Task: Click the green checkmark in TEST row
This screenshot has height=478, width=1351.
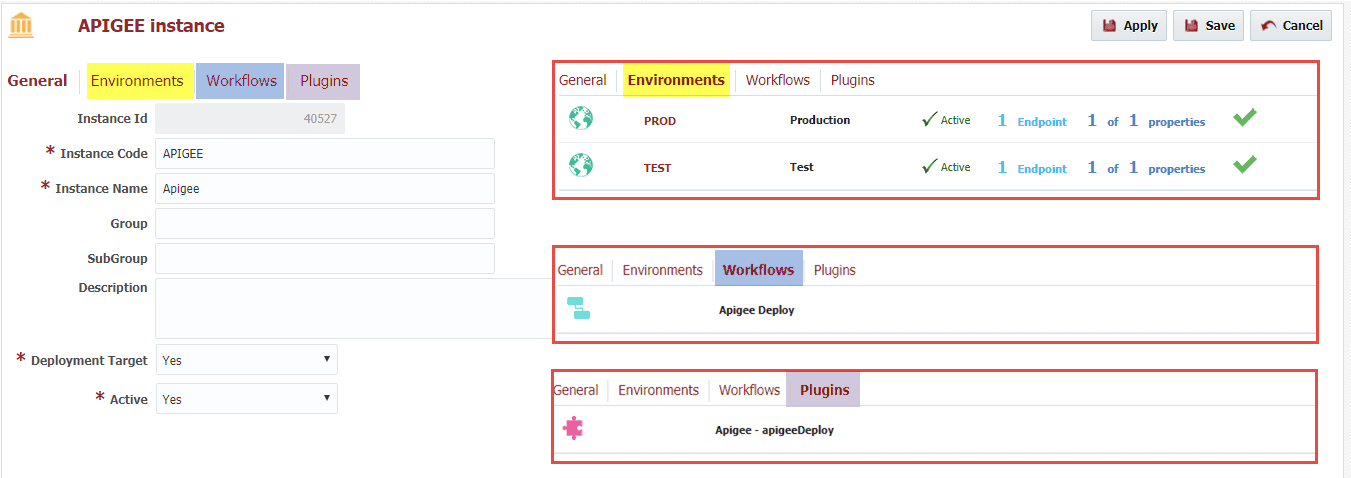Action: tap(1244, 164)
